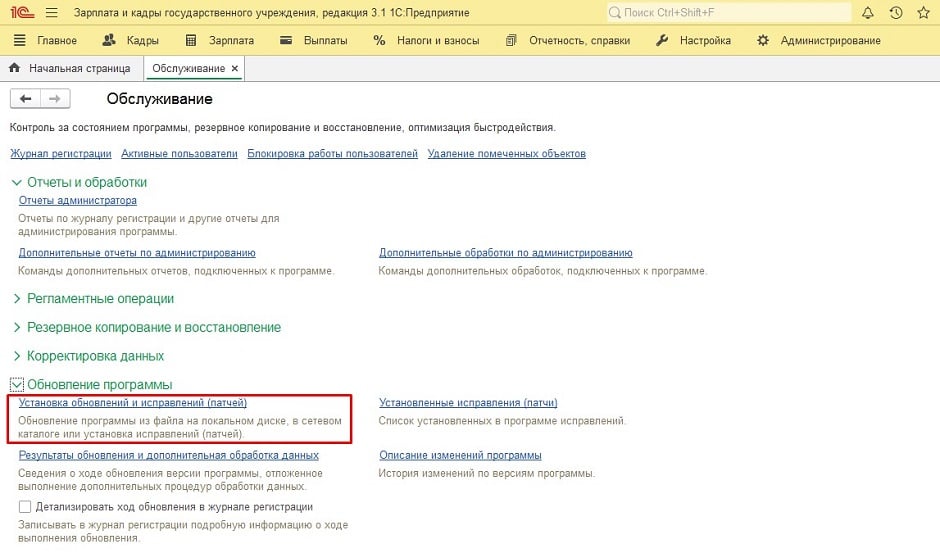The image size is (940, 553).
Task: Open Дополнительные отчеты по администрированию link
Action: [x=137, y=253]
